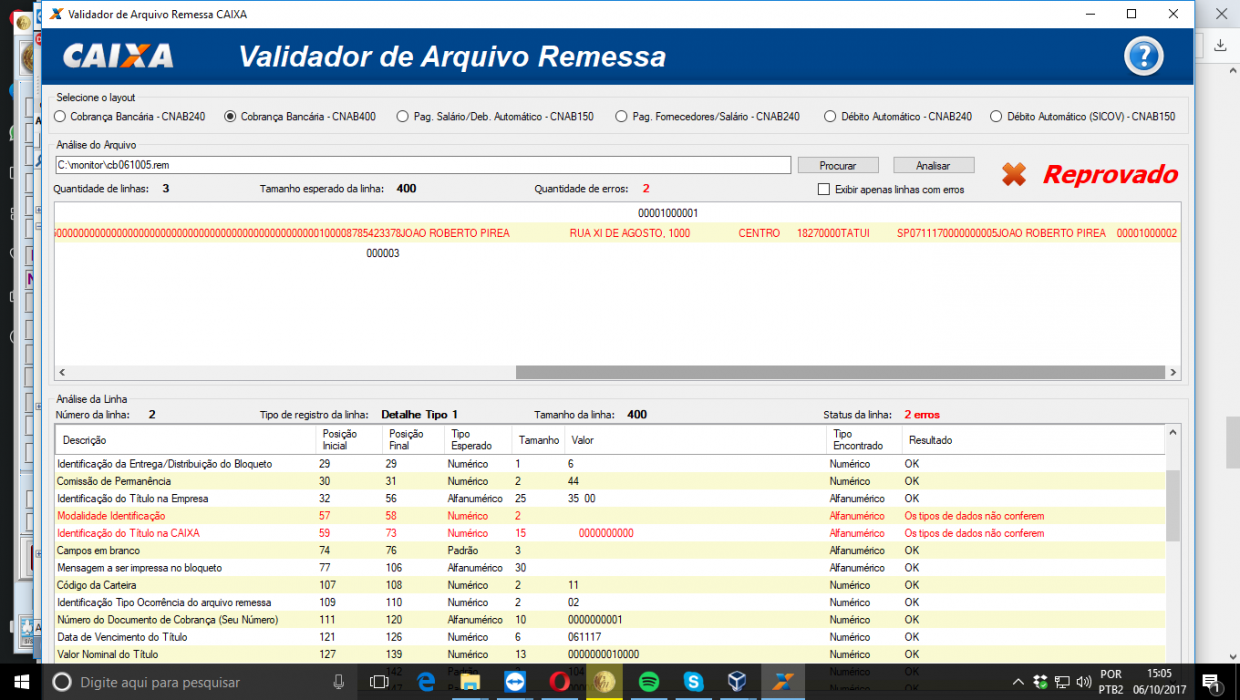Select Mensagem a ser impressa no bloqueto row
Viewport: 1240px width, 700px height.
(x=610, y=568)
